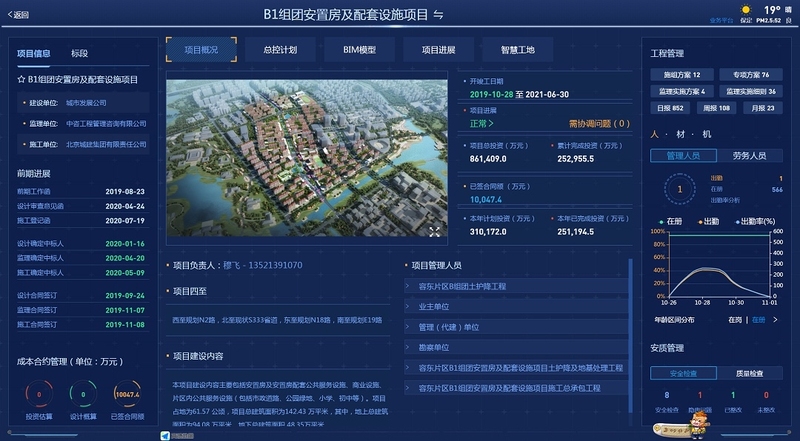Click the 北京城建集团有限责任公司 link
800x441 pixels.
pyautogui.click(x=106, y=144)
